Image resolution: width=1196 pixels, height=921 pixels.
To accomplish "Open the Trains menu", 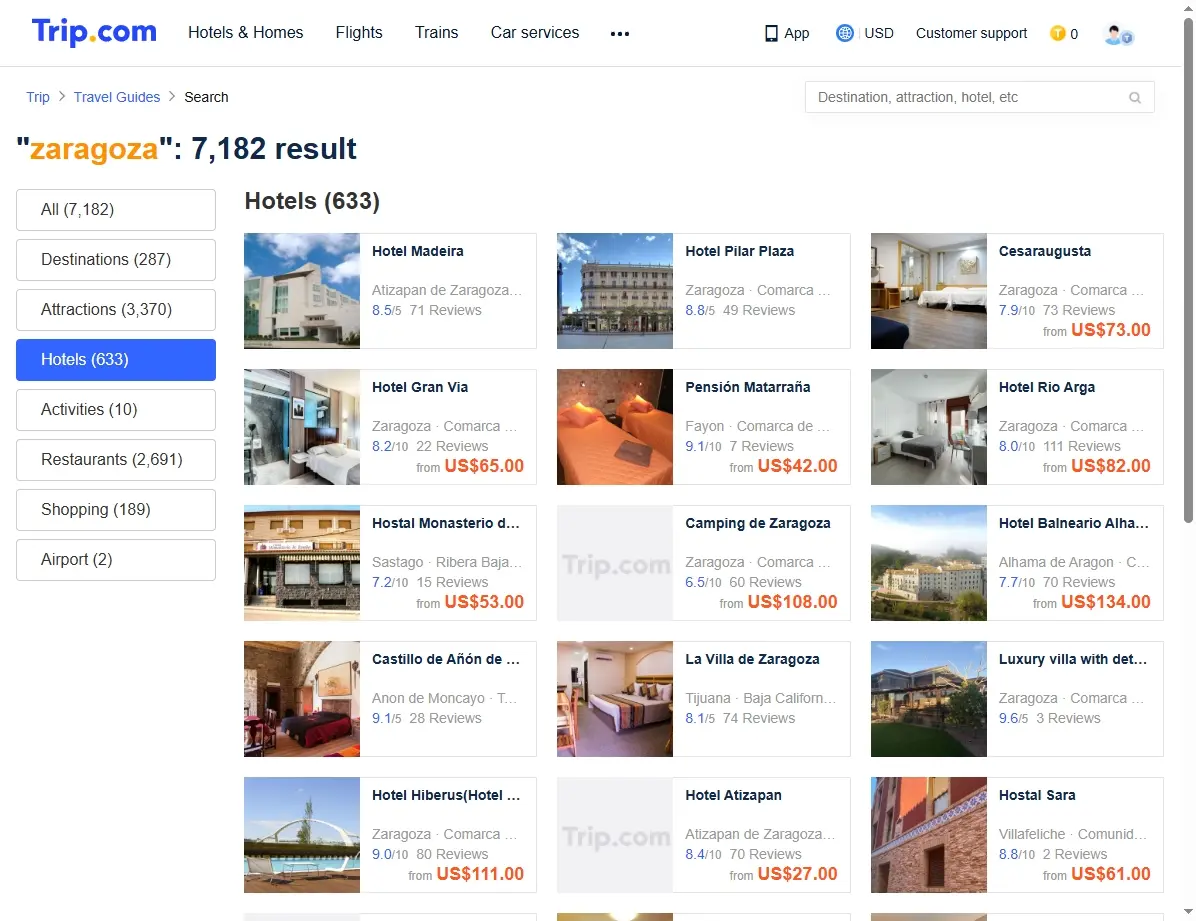I will coord(436,32).
